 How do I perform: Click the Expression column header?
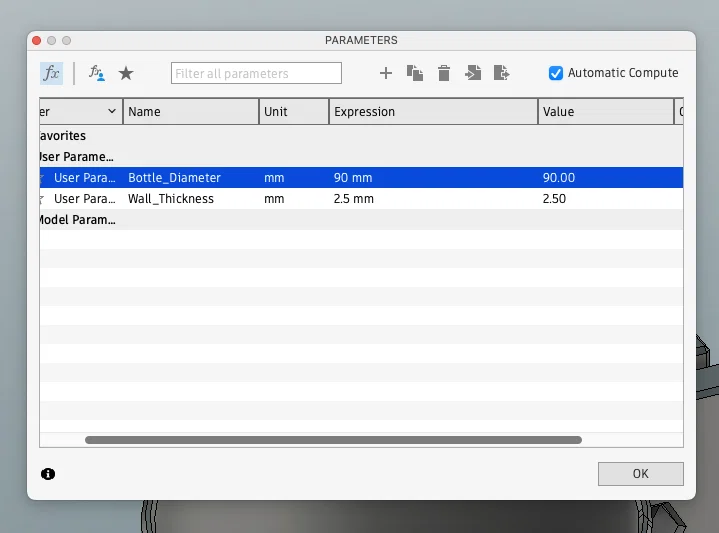coord(433,111)
